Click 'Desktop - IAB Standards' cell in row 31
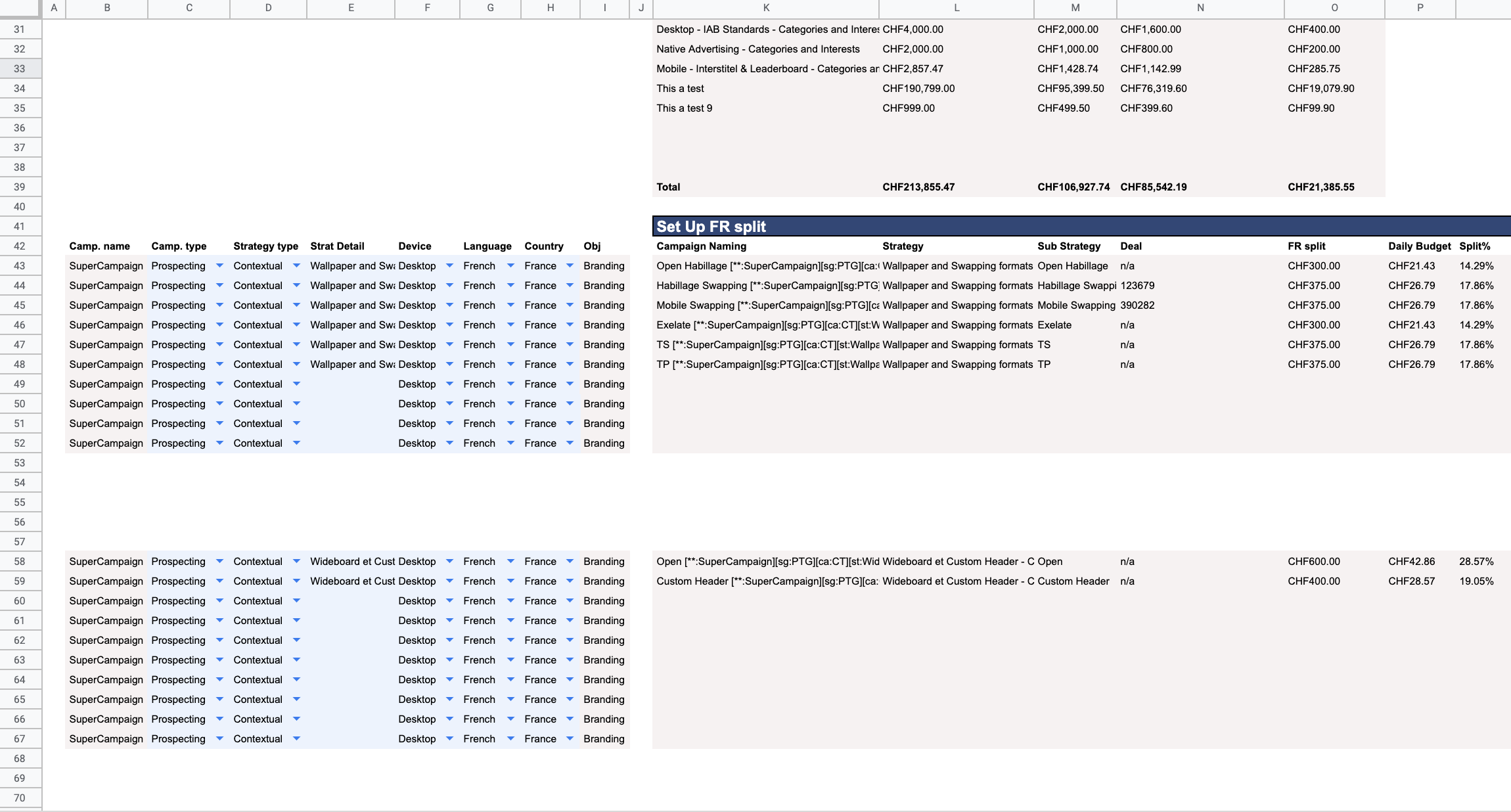The height and width of the screenshot is (812, 1511). pos(766,30)
